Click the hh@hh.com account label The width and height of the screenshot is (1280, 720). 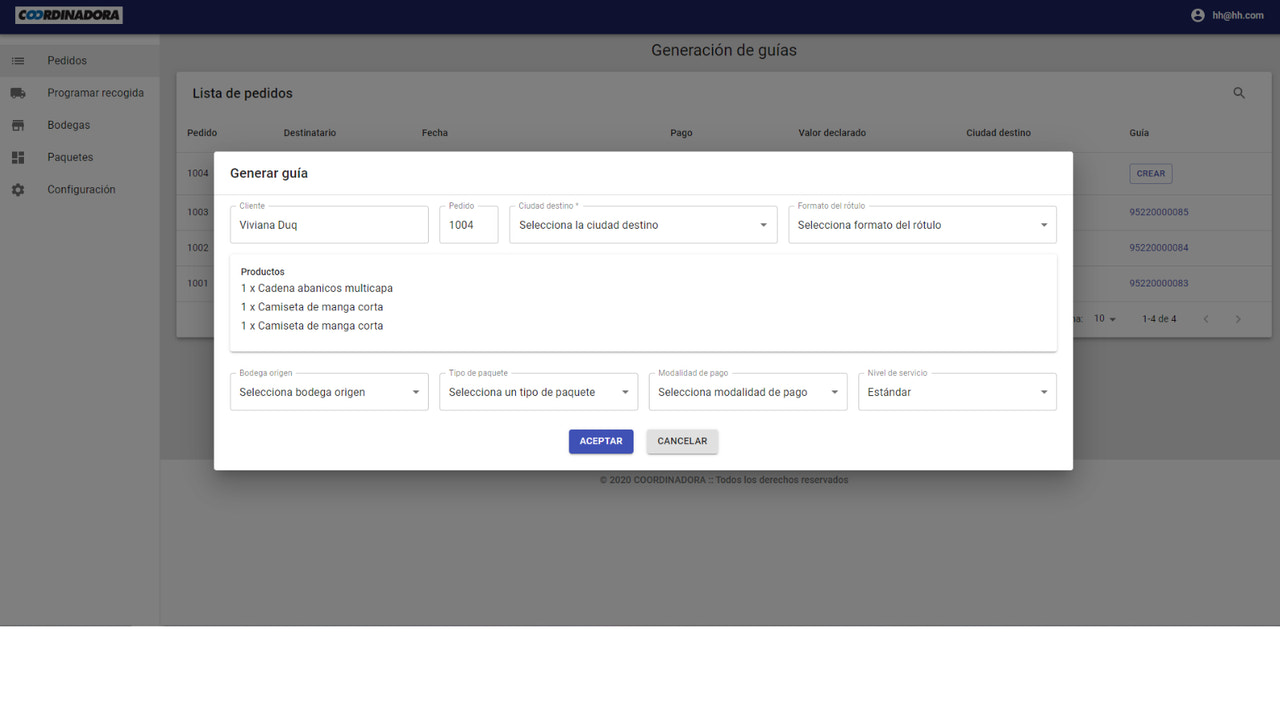point(1238,15)
